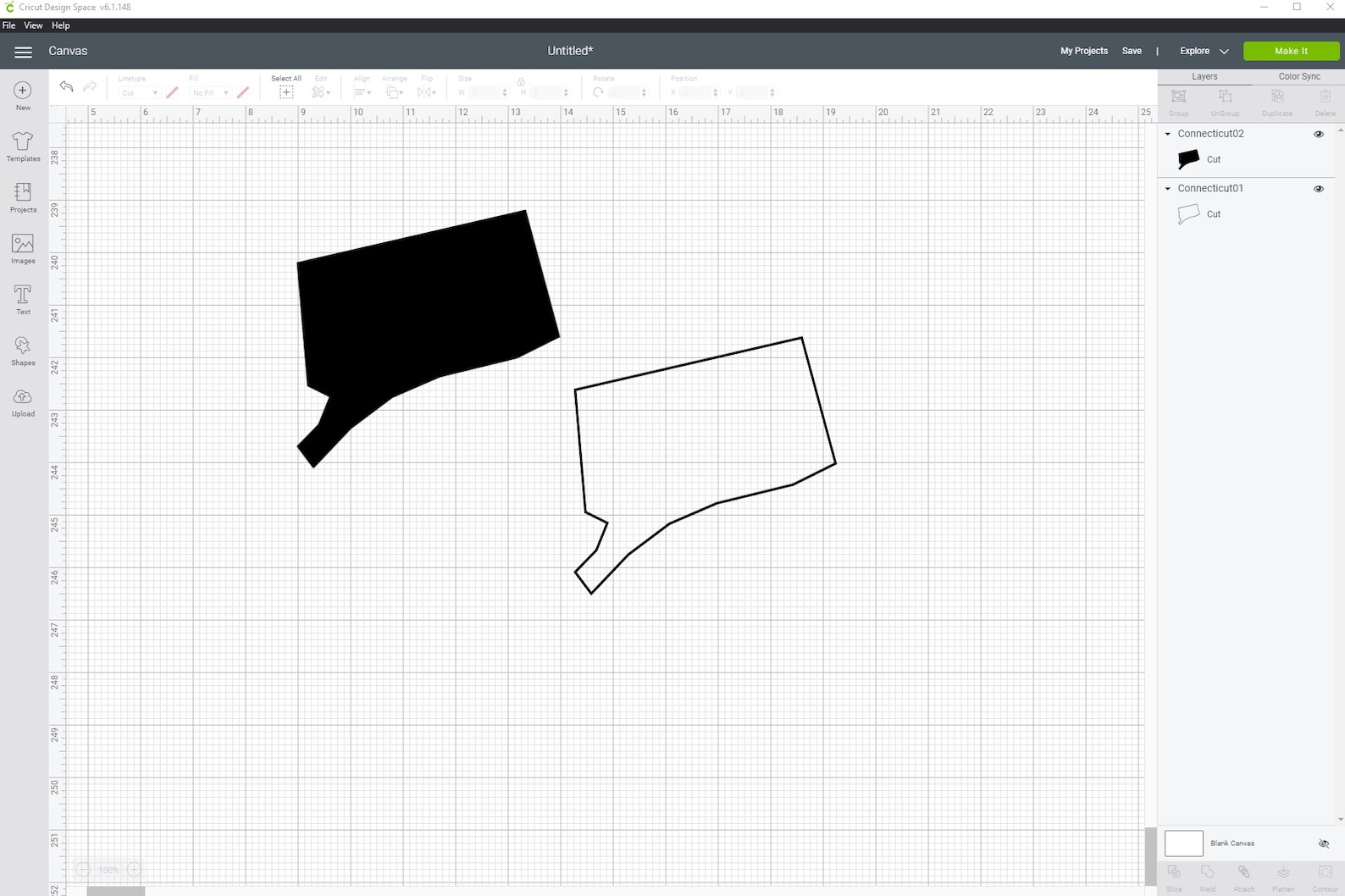
Task: Hide the Connecticut02 layer
Action: tap(1319, 134)
